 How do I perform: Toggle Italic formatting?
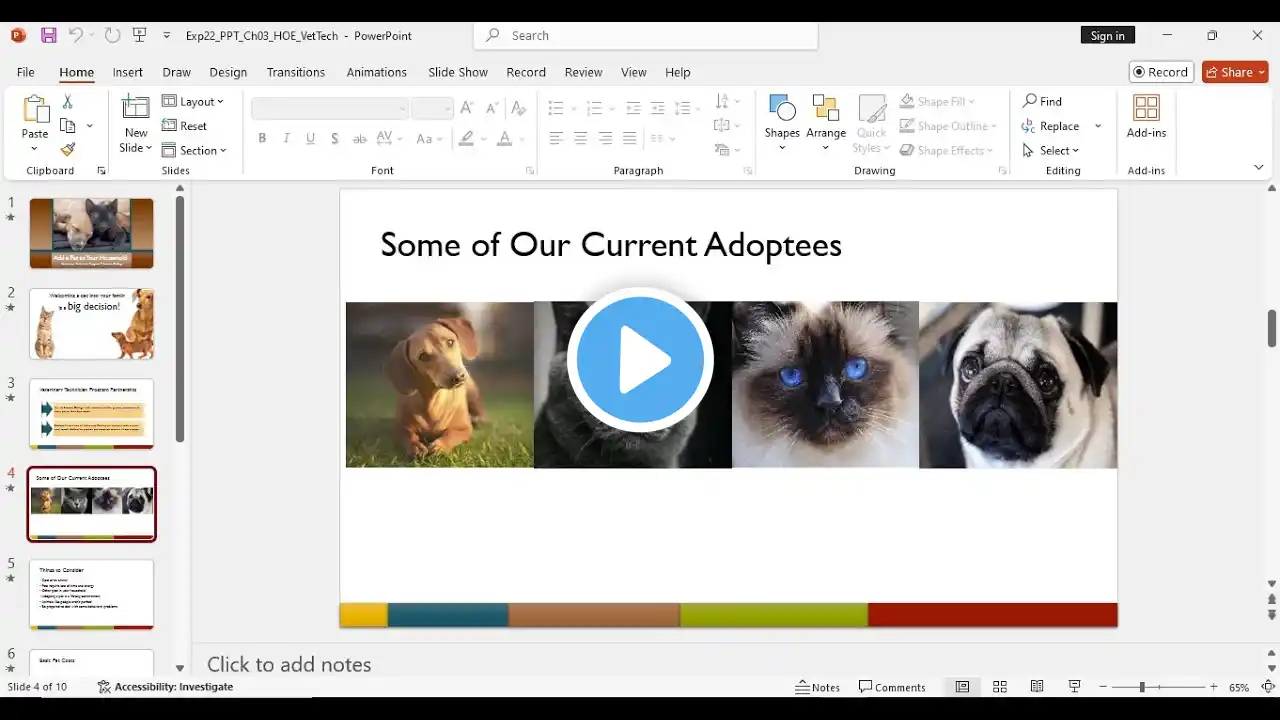(286, 138)
